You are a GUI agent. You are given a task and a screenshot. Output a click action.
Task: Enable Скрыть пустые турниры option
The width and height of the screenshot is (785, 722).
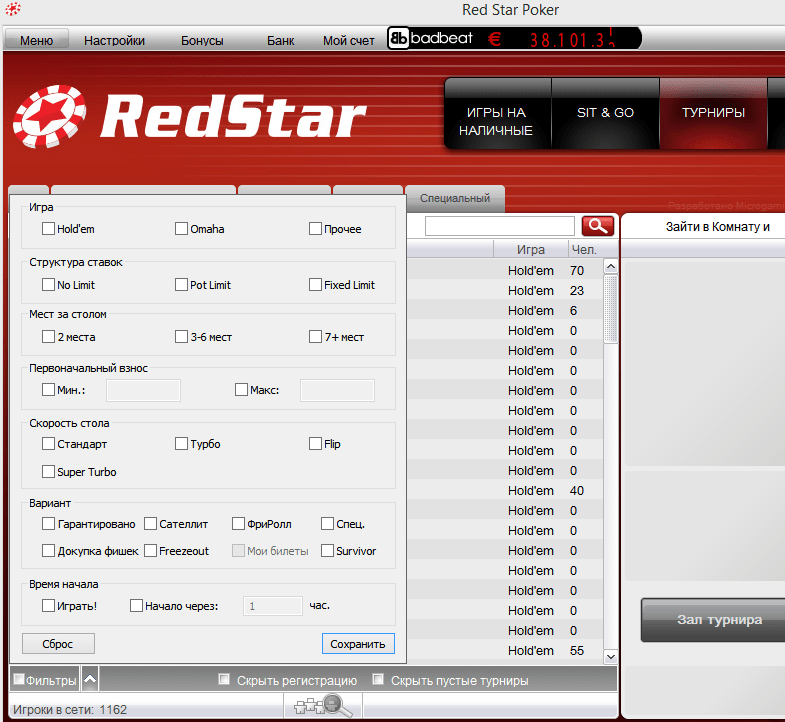pos(378,679)
